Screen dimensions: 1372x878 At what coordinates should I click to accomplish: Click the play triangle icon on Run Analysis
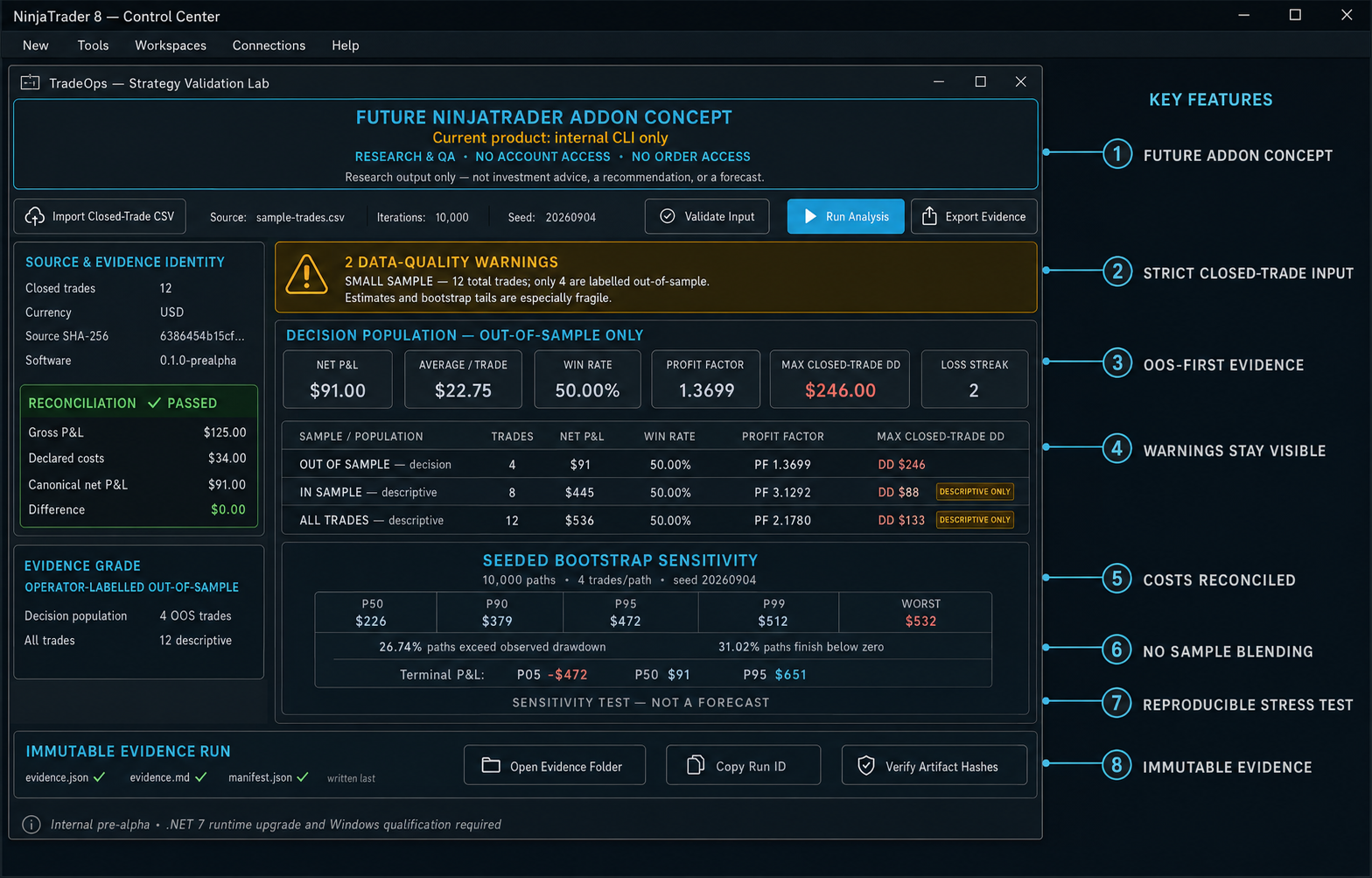click(x=810, y=216)
